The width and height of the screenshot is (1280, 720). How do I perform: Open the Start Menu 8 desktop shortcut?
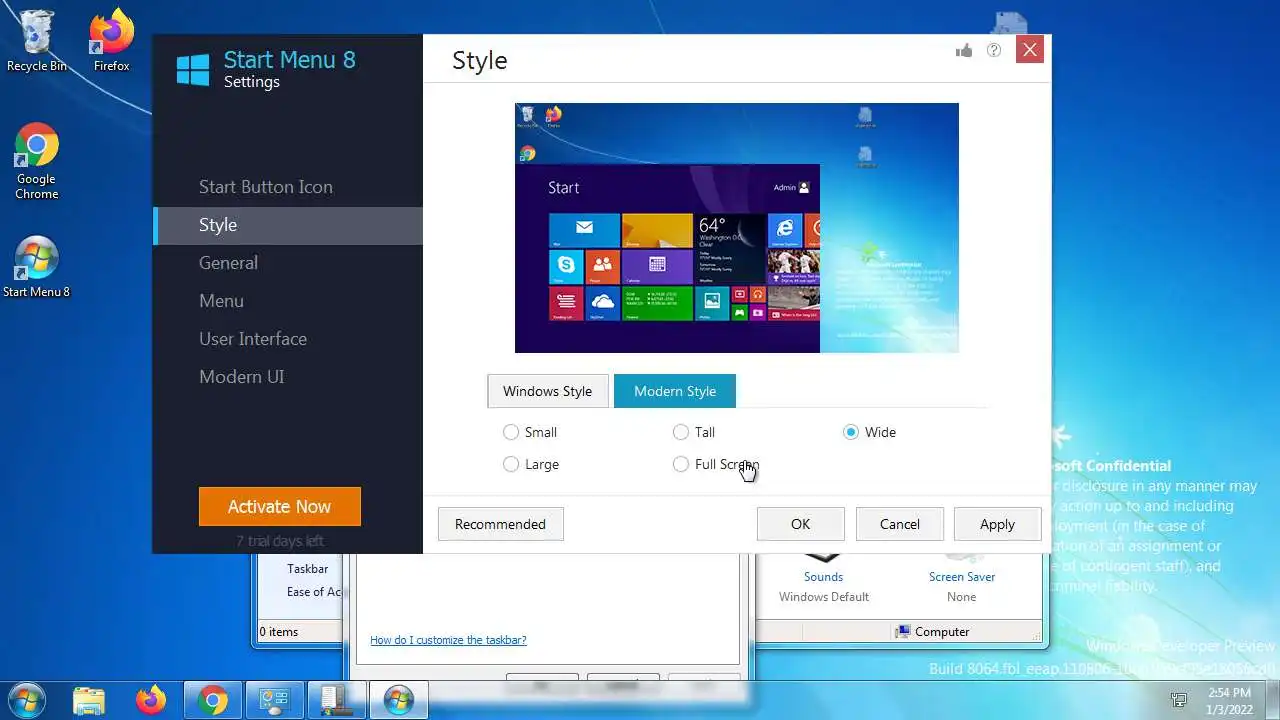37,268
